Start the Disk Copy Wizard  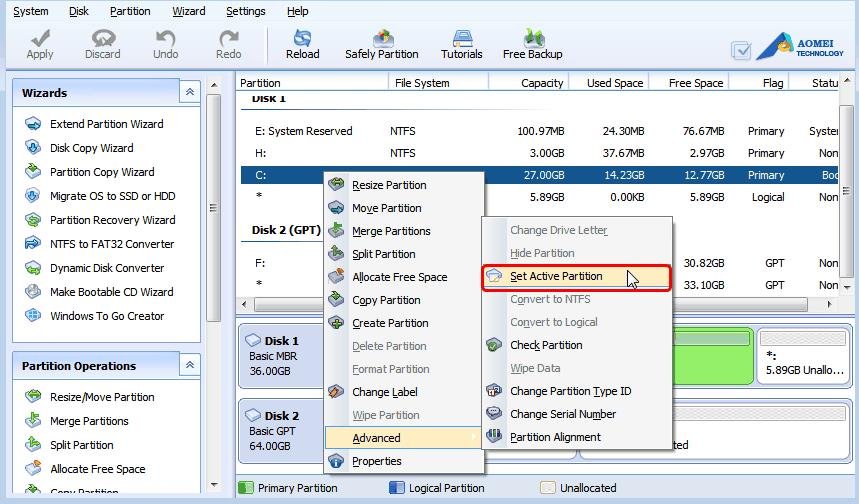pos(91,148)
